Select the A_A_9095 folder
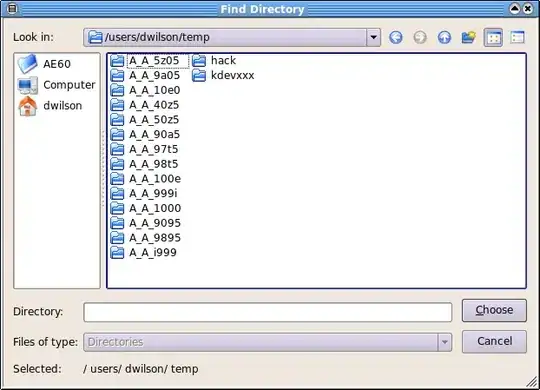This screenshot has width=540, height=390. 145,223
